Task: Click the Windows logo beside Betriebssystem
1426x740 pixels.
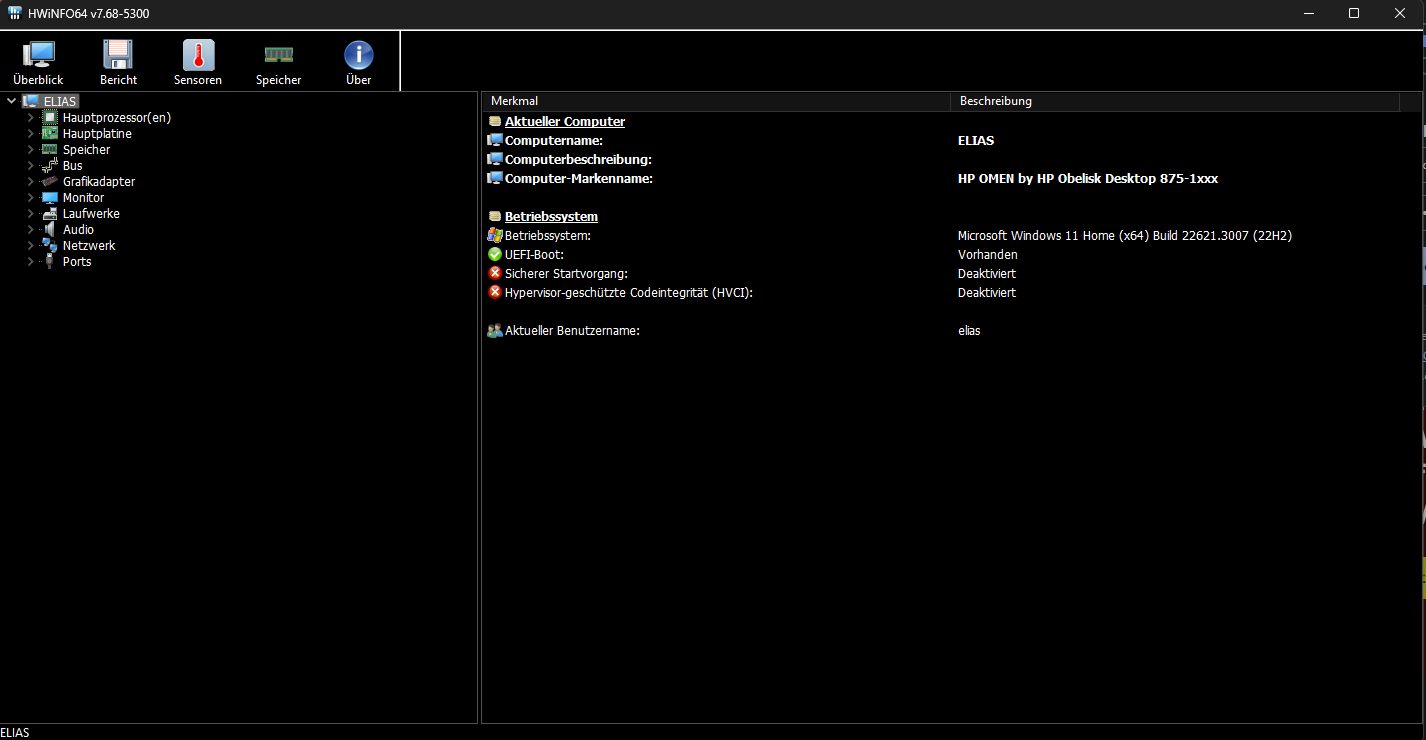Action: 494,235
